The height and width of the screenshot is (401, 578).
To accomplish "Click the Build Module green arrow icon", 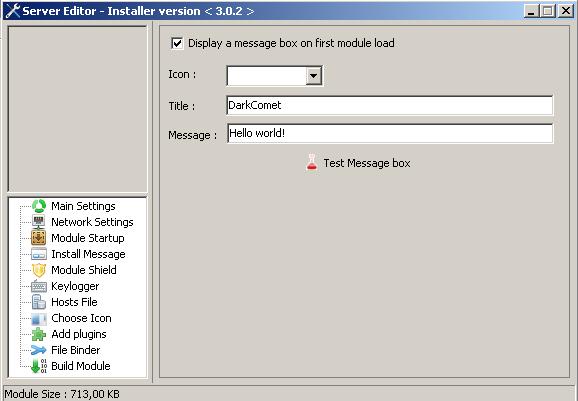I will pos(39,366).
